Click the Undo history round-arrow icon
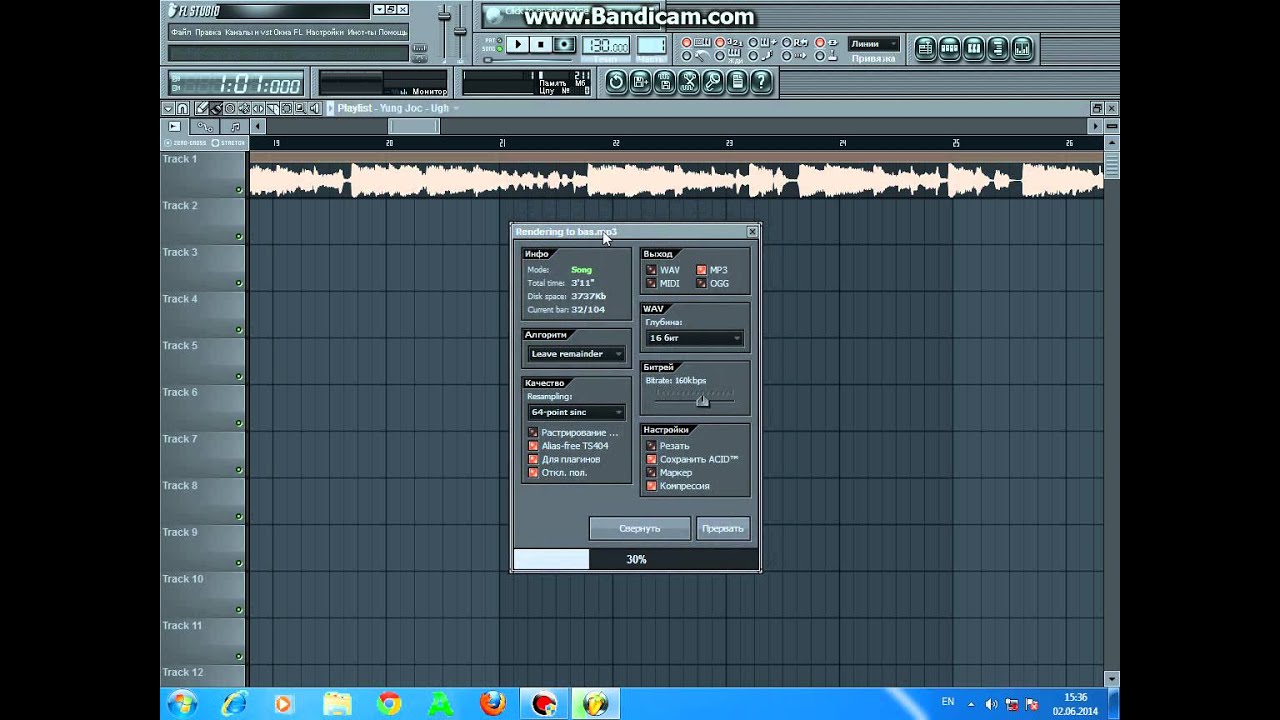The image size is (1280, 720). (x=616, y=82)
